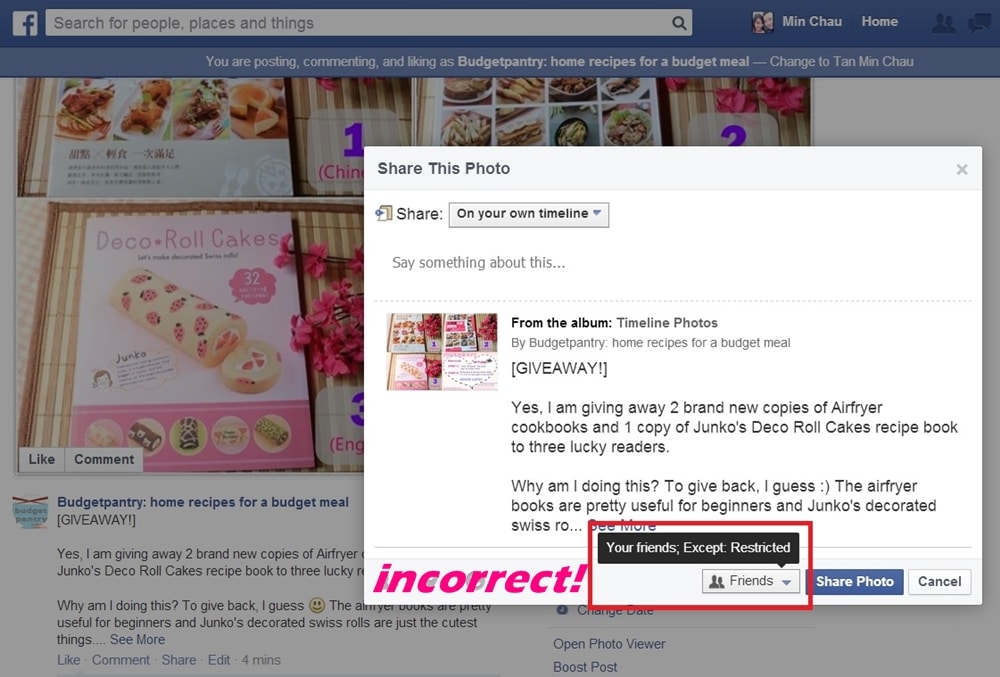Open the friend requests icon

pyautogui.click(x=943, y=24)
